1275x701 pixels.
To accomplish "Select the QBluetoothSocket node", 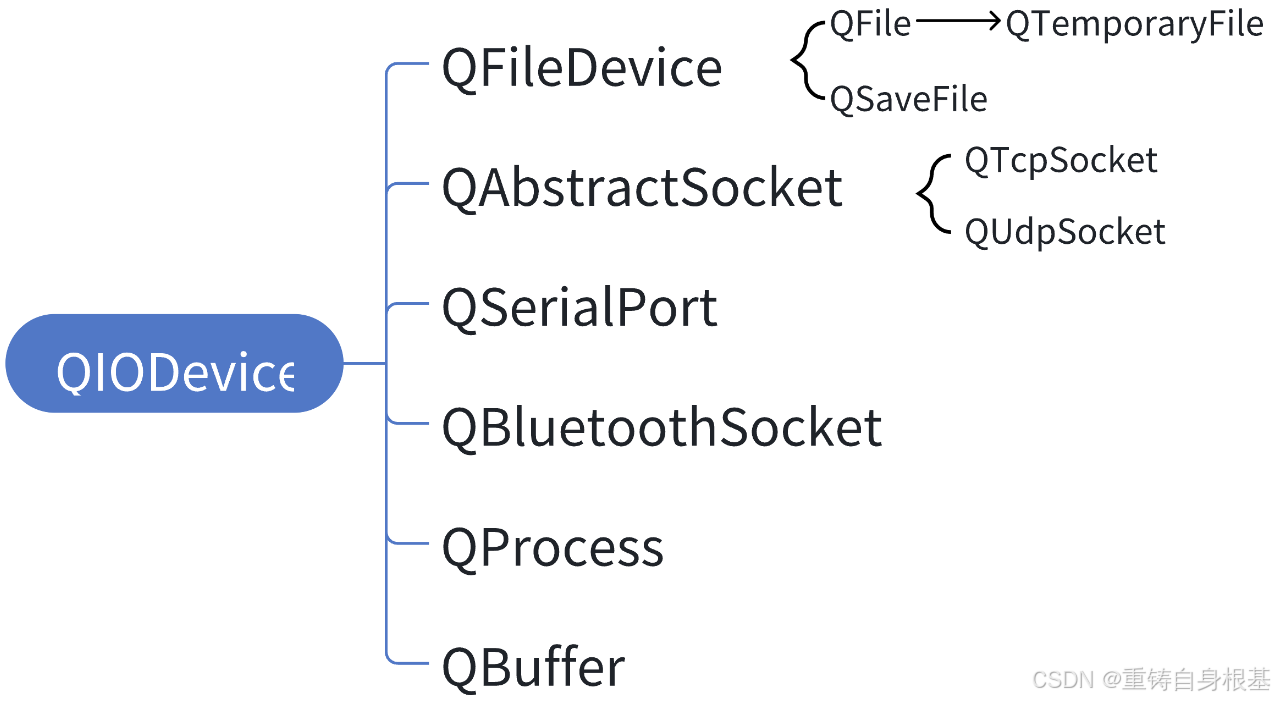I will pyautogui.click(x=662, y=428).
